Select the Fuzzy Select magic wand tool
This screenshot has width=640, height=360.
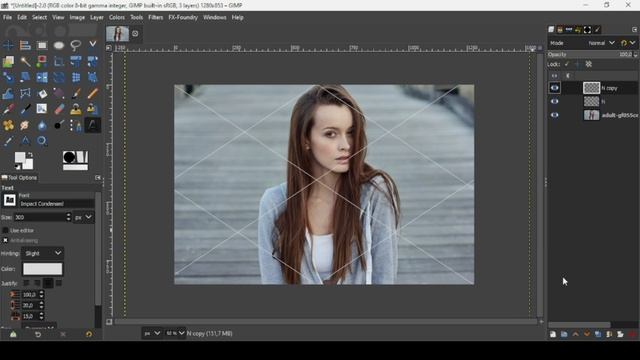[25, 61]
